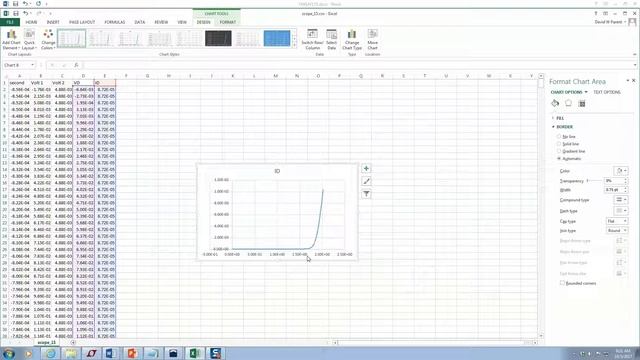Expand the Fill section
Screen dimensions: 640x360
click(x=553, y=118)
